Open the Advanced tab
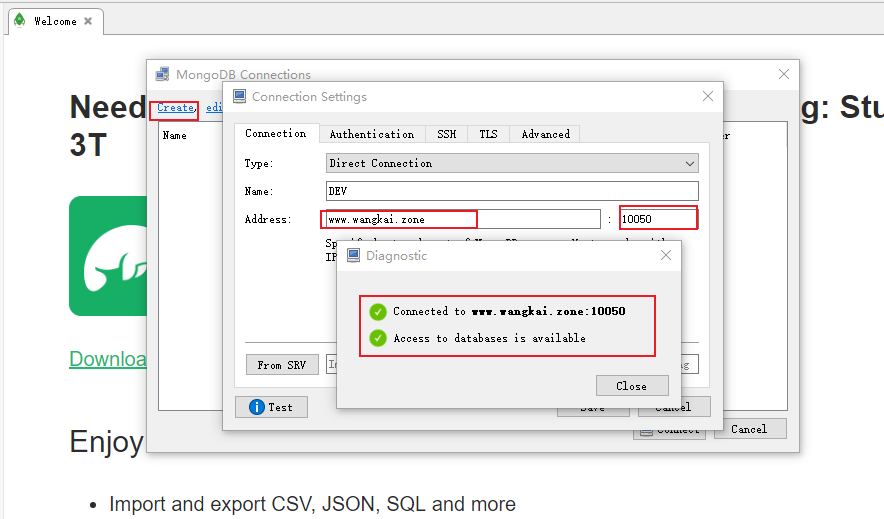 point(545,134)
